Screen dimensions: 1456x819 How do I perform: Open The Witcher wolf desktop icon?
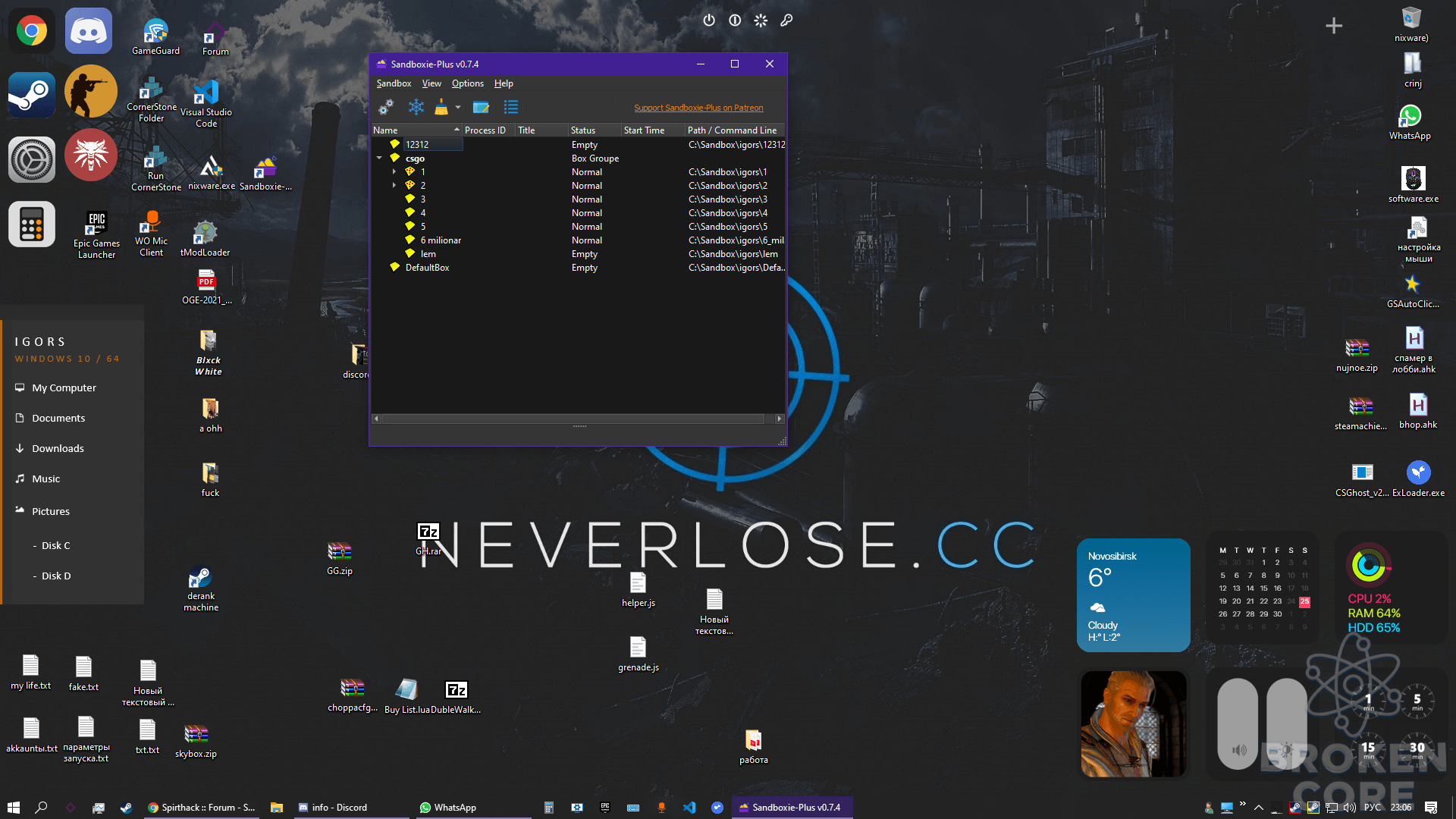pyautogui.click(x=91, y=155)
